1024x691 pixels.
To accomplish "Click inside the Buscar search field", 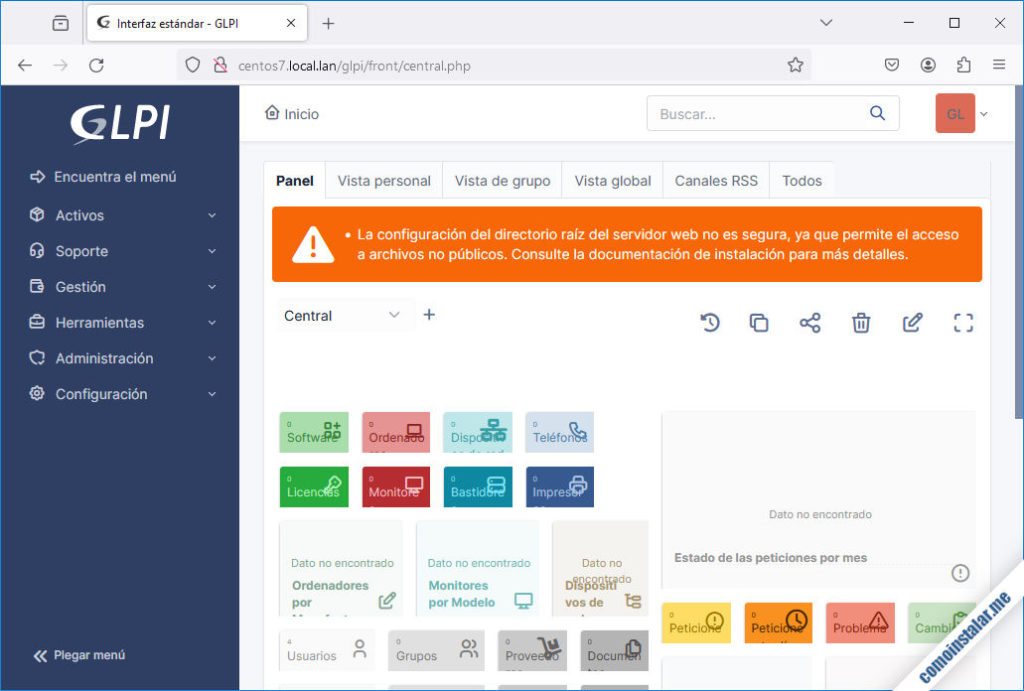I will pyautogui.click(x=740, y=113).
